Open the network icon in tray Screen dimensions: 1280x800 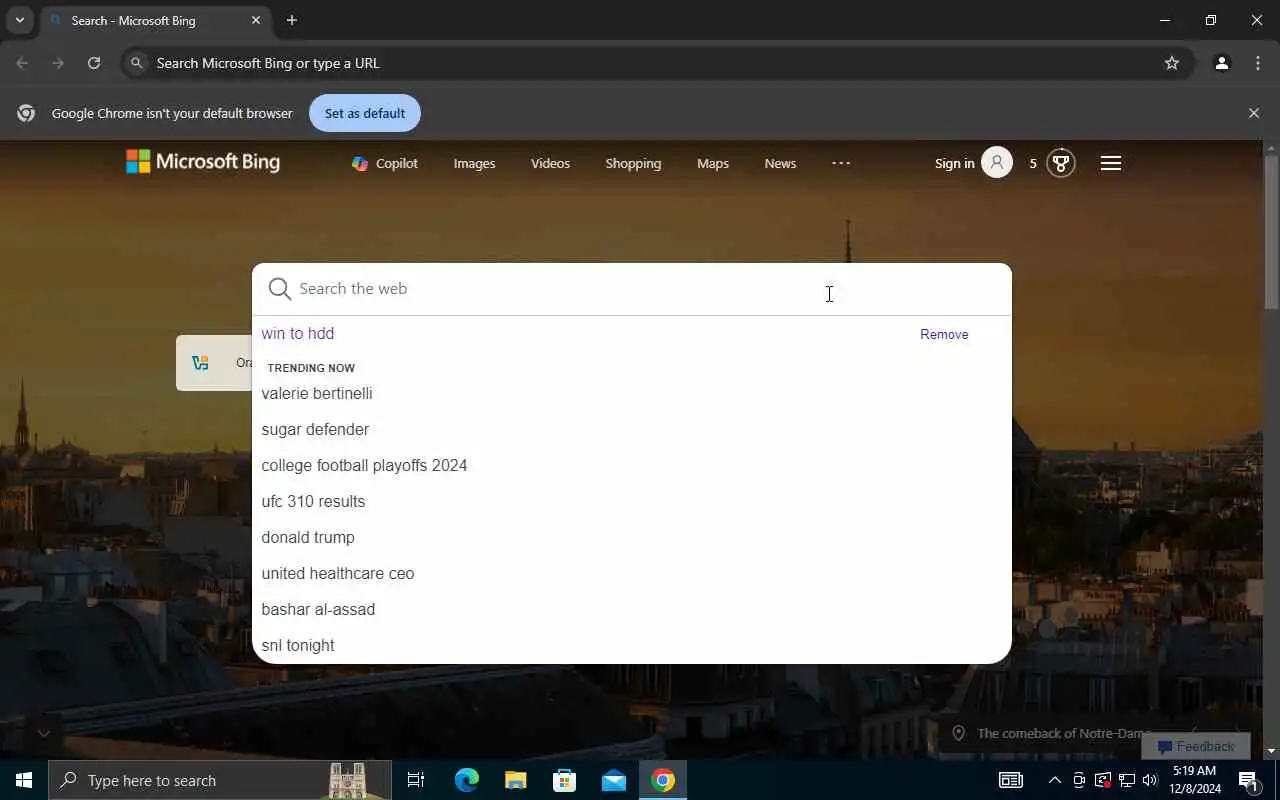(1126, 780)
